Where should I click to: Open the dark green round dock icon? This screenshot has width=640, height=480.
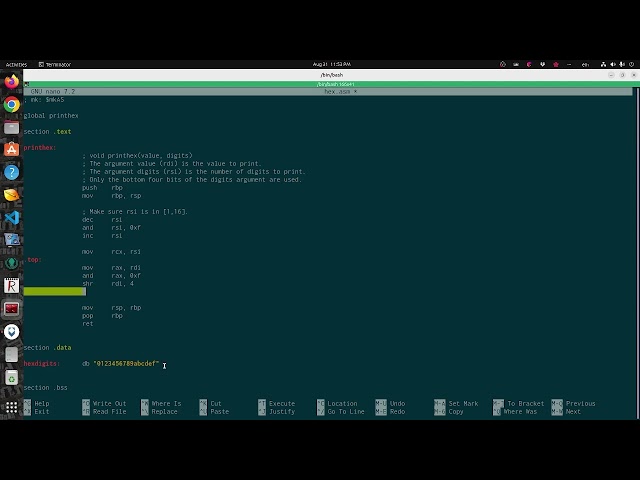pyautogui.click(x=11, y=263)
